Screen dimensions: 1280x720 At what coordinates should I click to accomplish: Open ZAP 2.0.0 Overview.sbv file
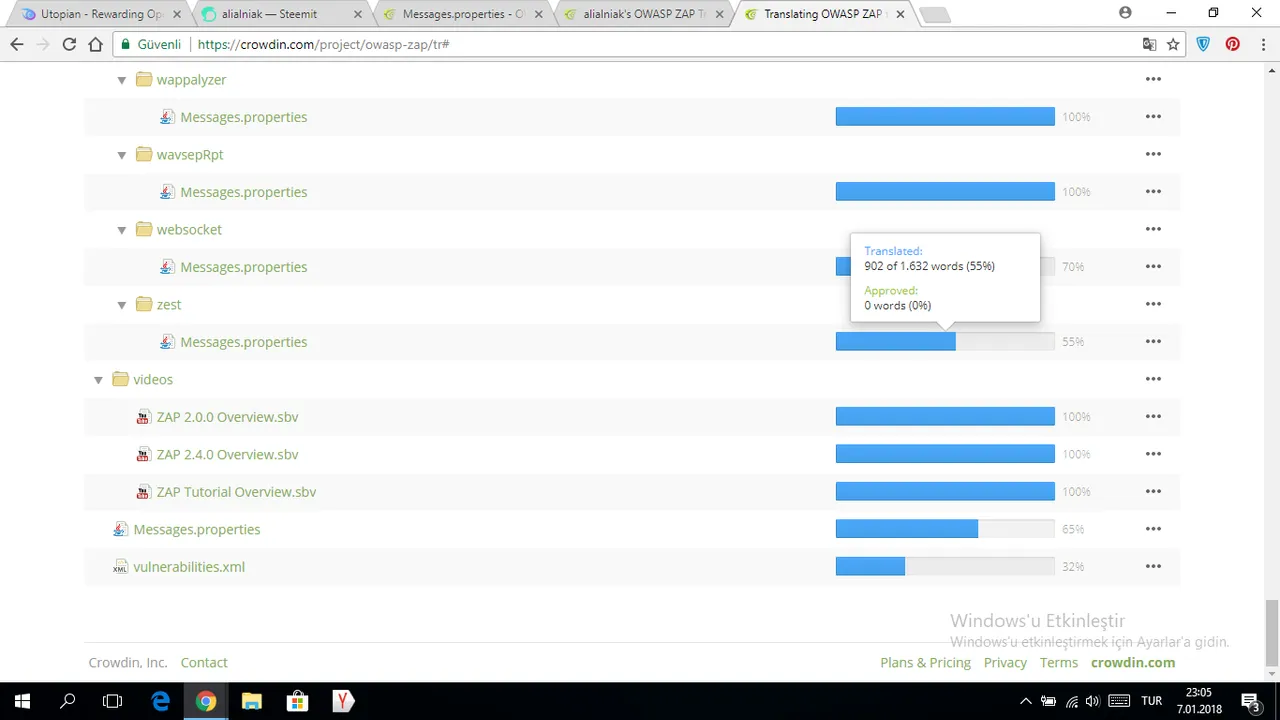click(227, 417)
